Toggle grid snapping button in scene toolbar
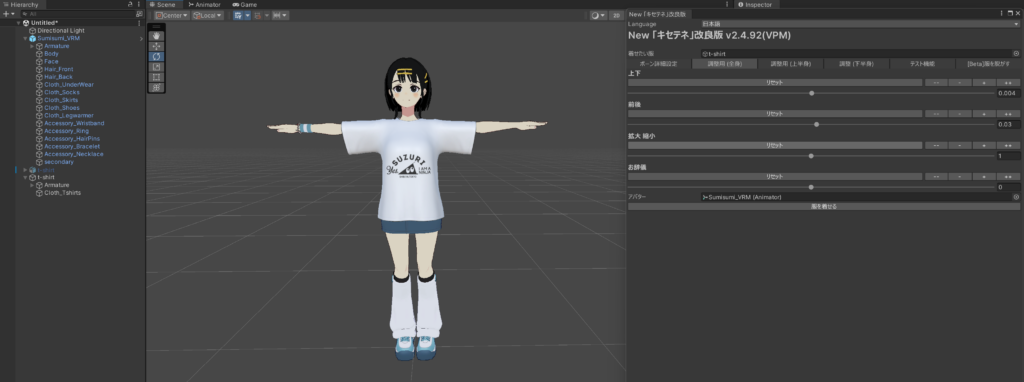The image size is (1024, 382). click(259, 15)
